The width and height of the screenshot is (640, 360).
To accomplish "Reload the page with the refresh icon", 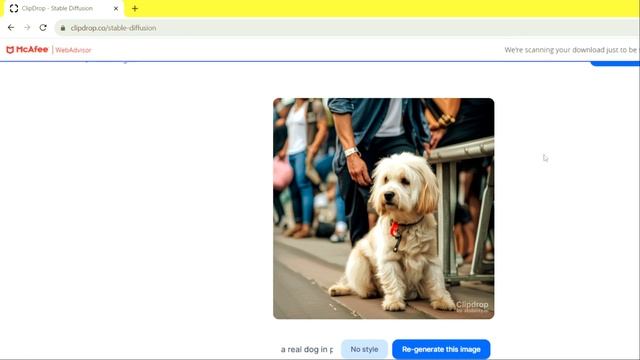I will tap(43, 28).
